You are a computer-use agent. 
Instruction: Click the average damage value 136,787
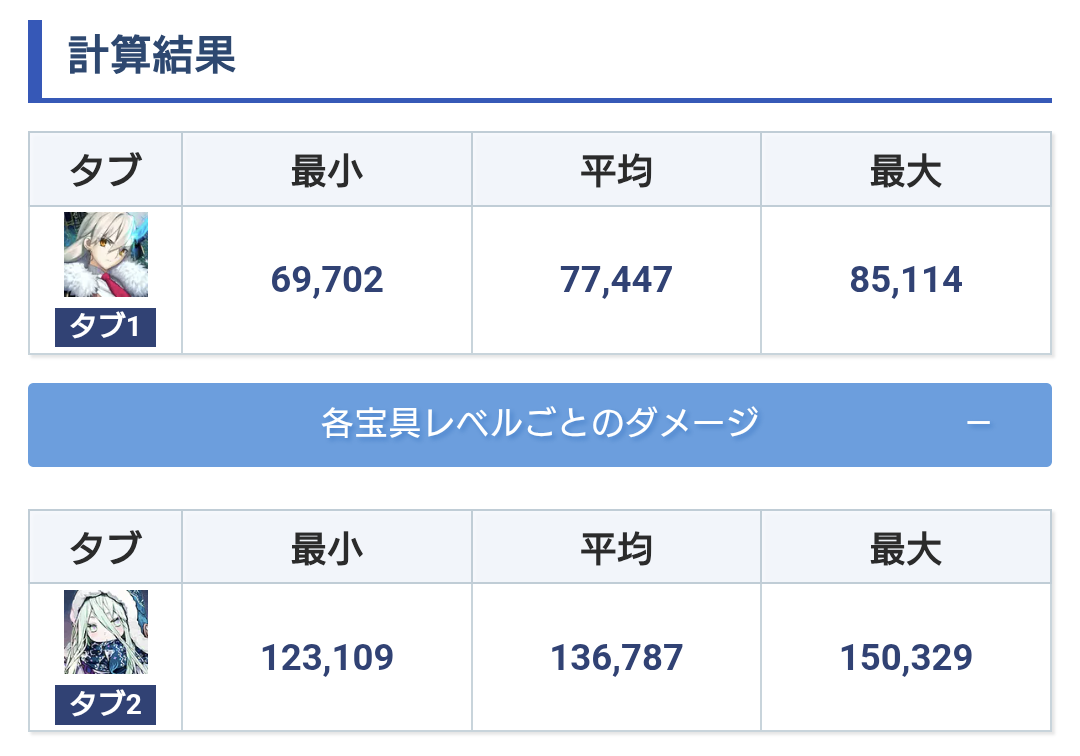(616, 658)
